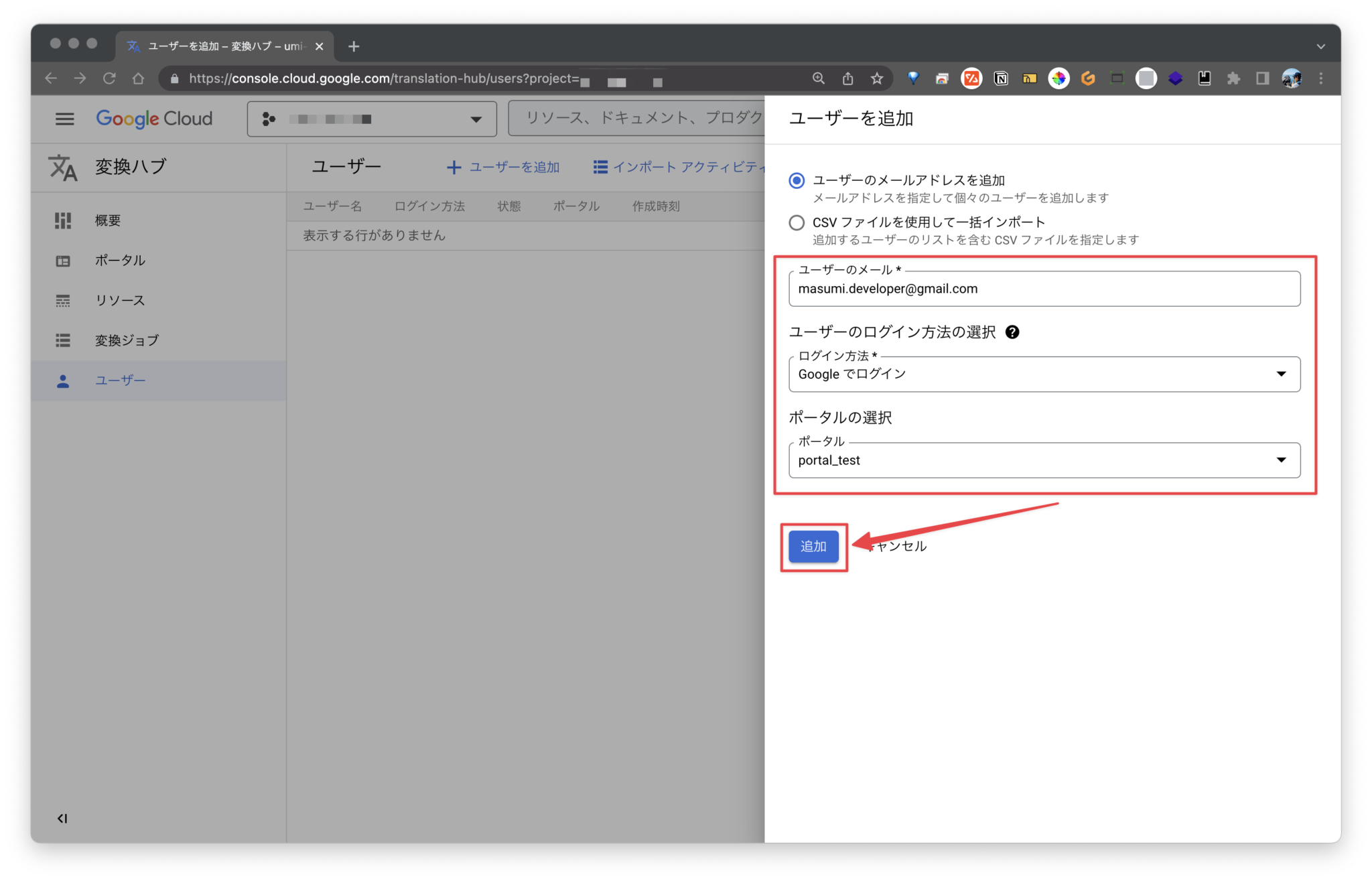Image resolution: width=1372 pixels, height=881 pixels.
Task: Select the ユーザー person icon in sidebar
Action: click(62, 381)
